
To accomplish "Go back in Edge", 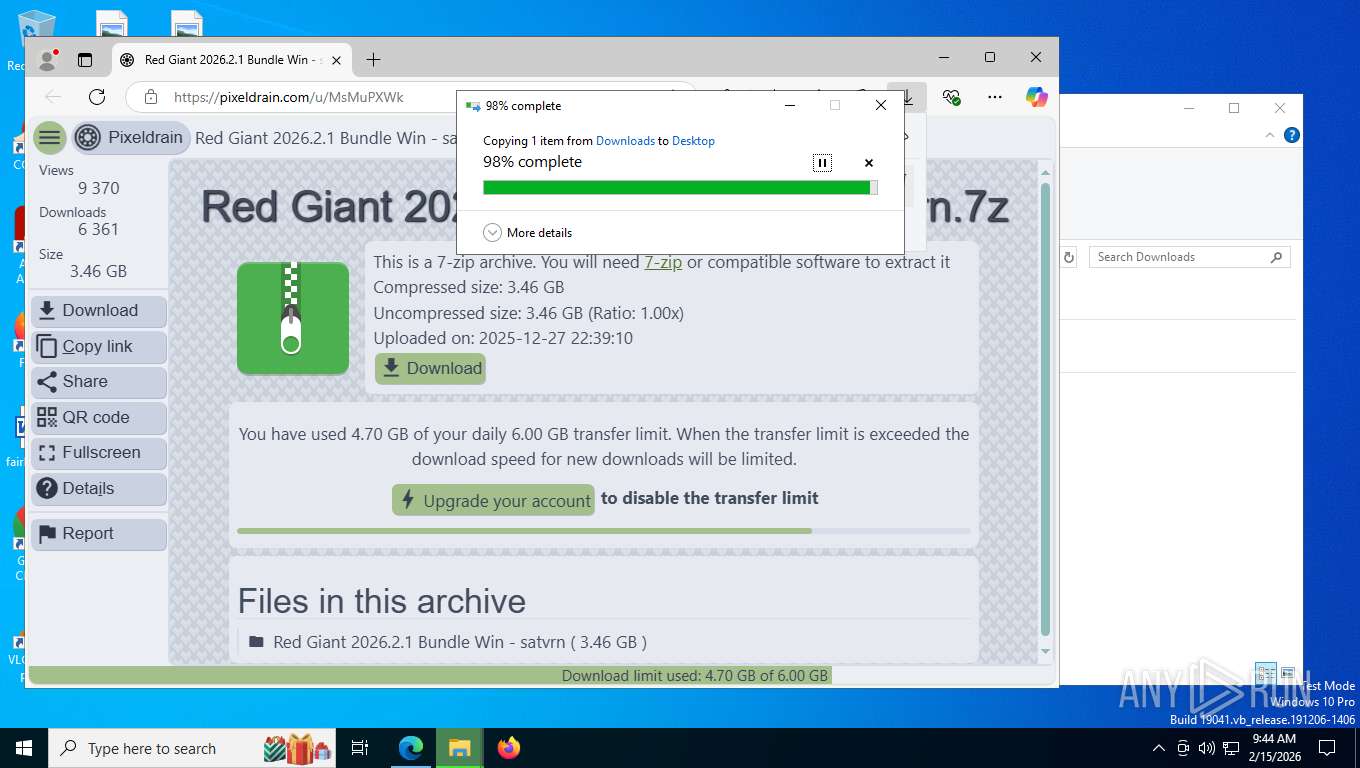I will pos(53,97).
